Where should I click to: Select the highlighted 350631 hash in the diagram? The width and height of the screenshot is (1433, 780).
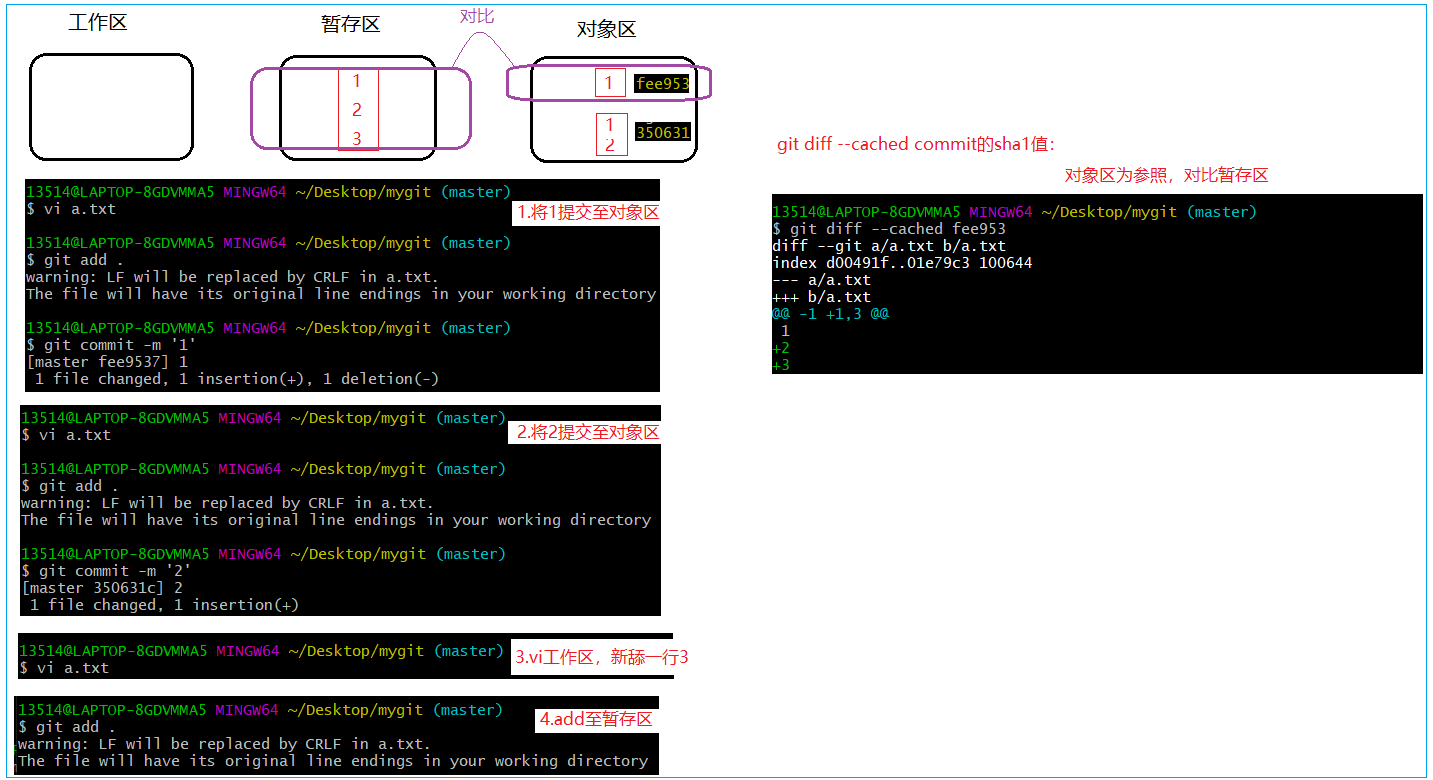pos(662,133)
